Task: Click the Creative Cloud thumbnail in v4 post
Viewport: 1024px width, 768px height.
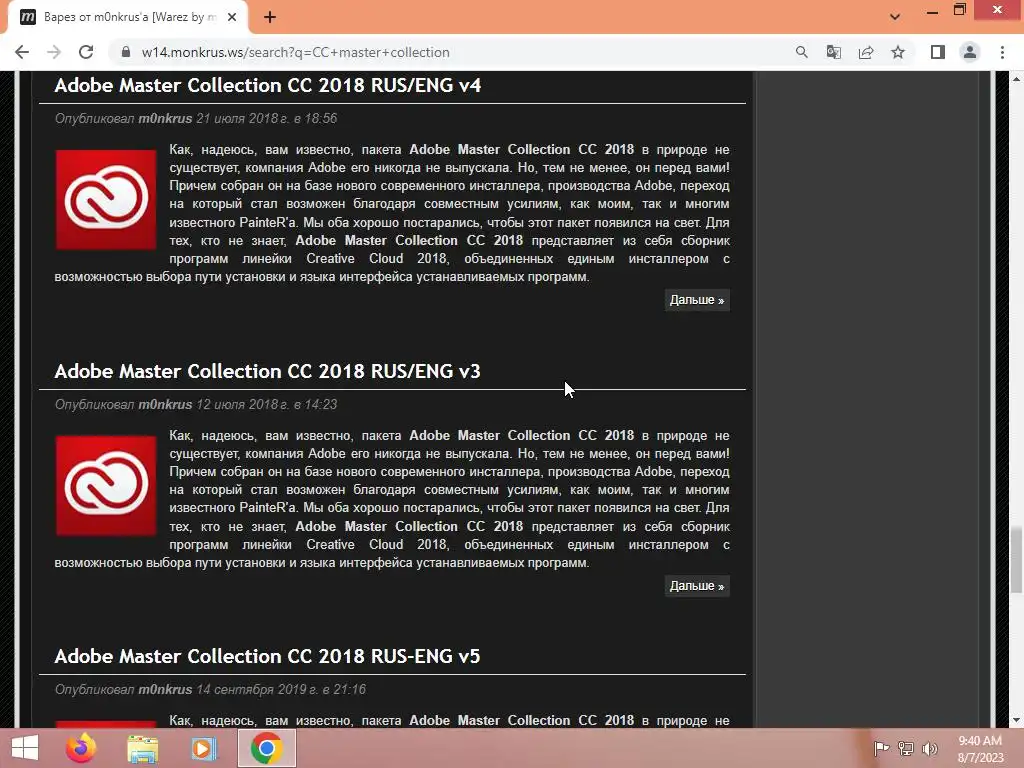Action: 106,200
